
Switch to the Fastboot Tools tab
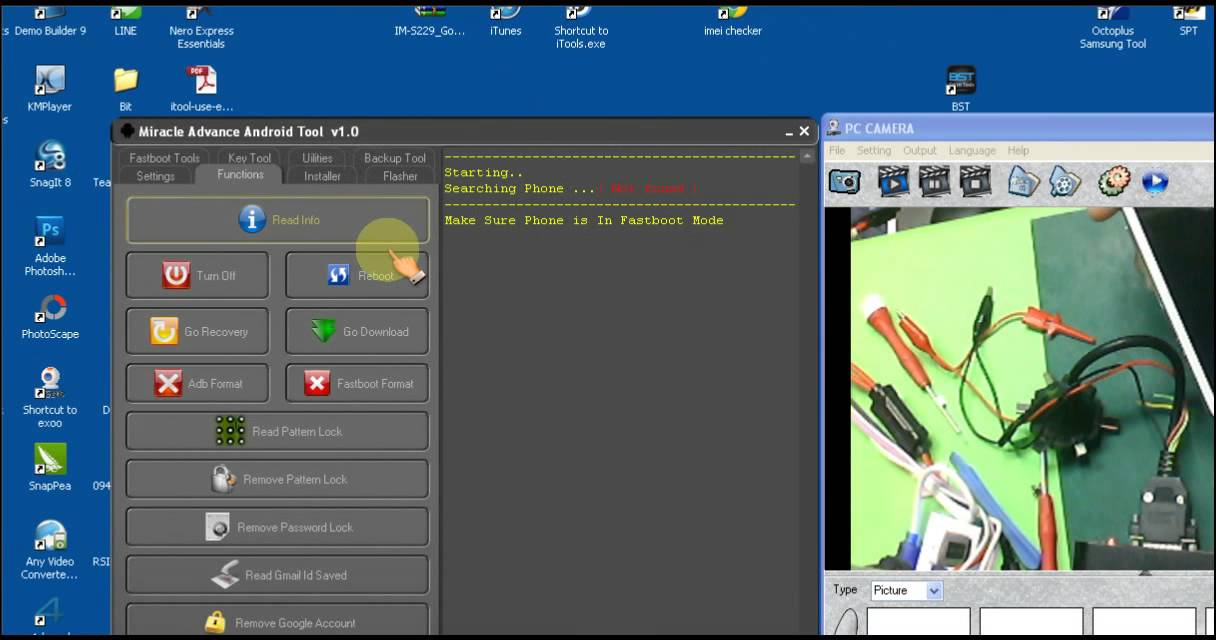coord(164,158)
